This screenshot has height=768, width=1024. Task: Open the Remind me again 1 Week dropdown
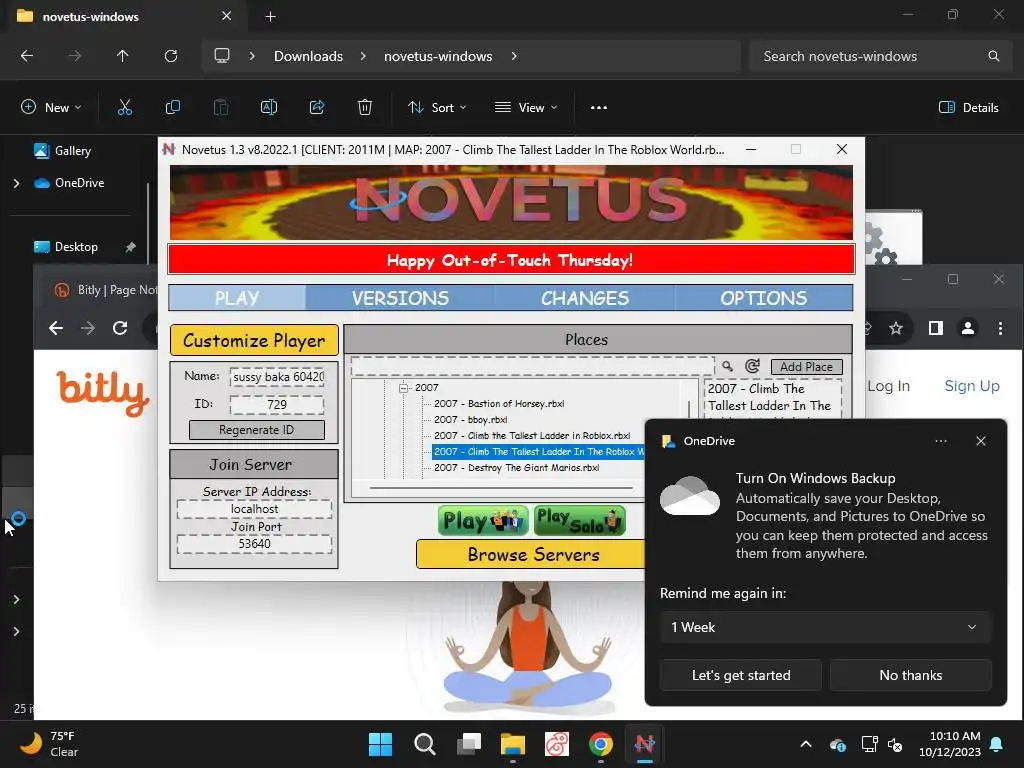tap(825, 627)
